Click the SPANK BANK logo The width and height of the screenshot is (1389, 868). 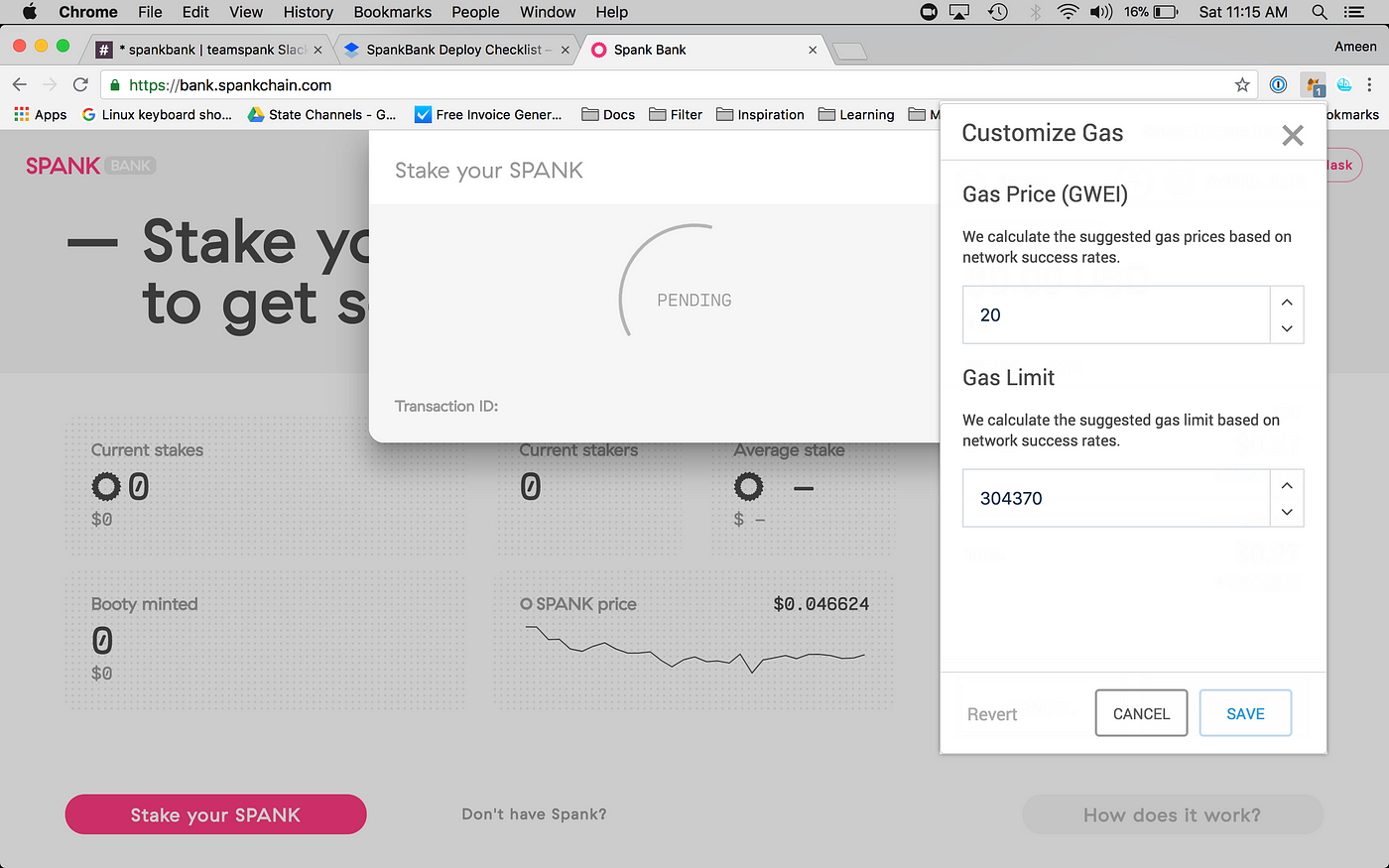point(91,166)
